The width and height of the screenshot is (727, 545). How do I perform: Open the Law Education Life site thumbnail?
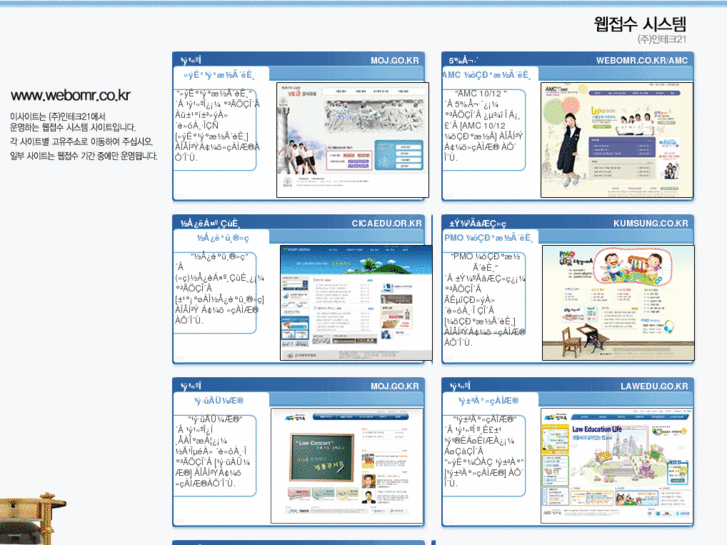pos(617,466)
